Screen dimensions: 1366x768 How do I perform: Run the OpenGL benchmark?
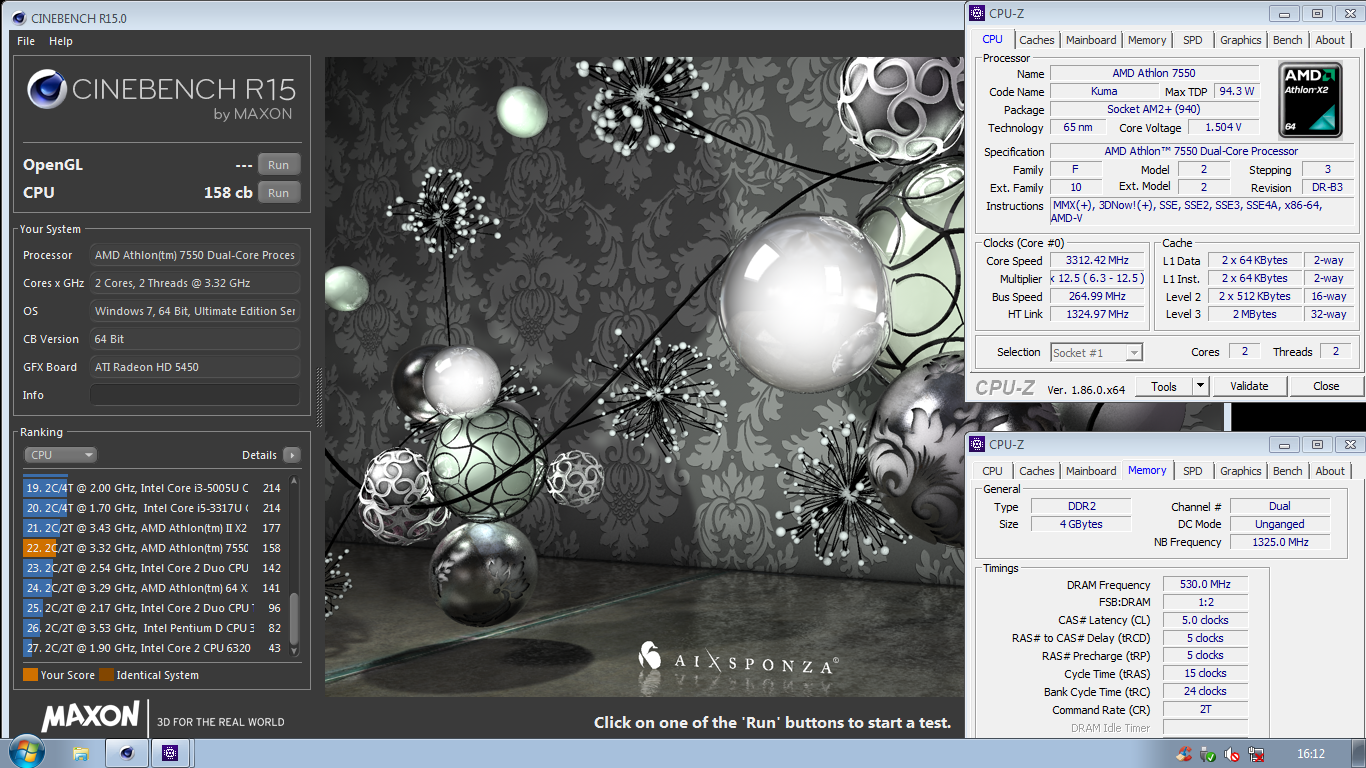click(x=279, y=165)
